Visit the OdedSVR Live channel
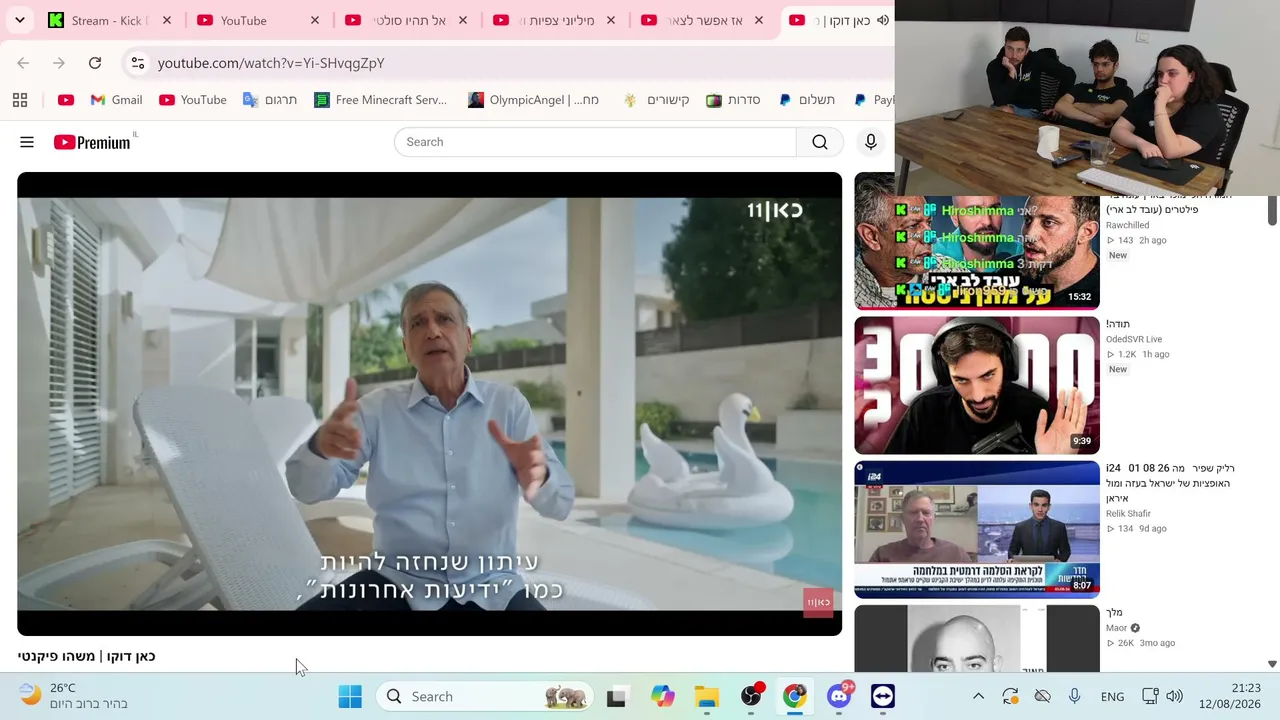 click(x=1134, y=339)
